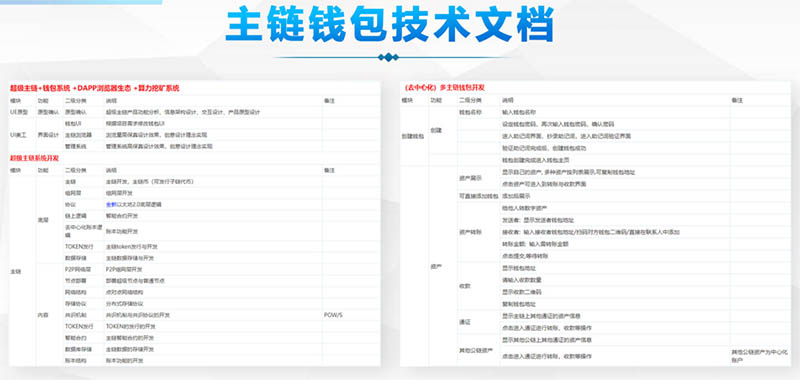Select the red heading 超级主链系统开发
The width and height of the screenshot is (800, 380).
coord(34,158)
